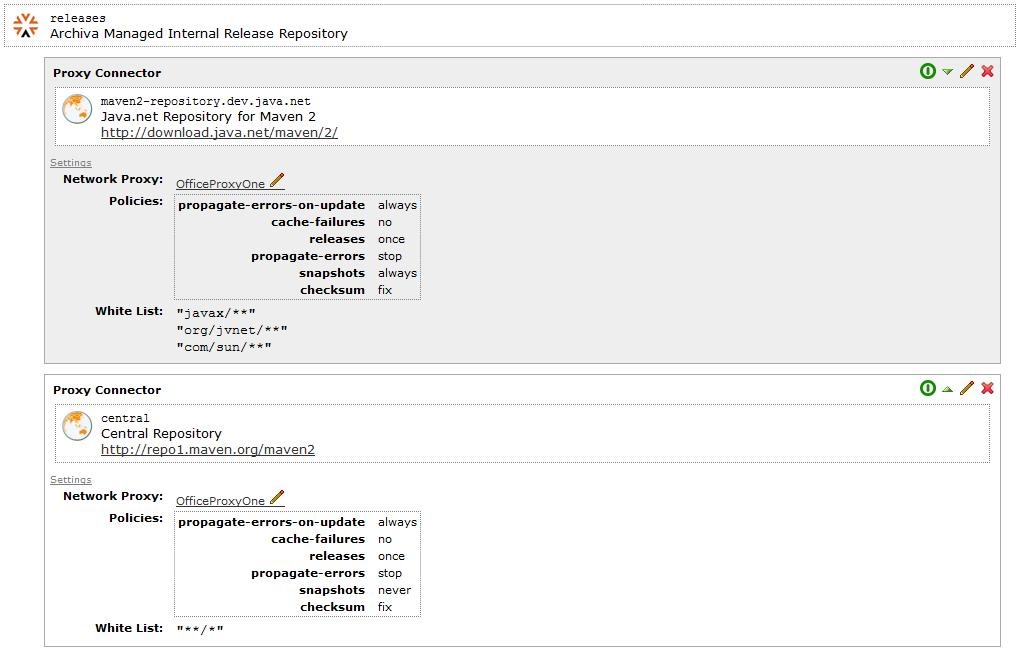Screen dimensions: 1019x652
Task: Select 'cache-failures' policy in Central connector
Action: 318,539
